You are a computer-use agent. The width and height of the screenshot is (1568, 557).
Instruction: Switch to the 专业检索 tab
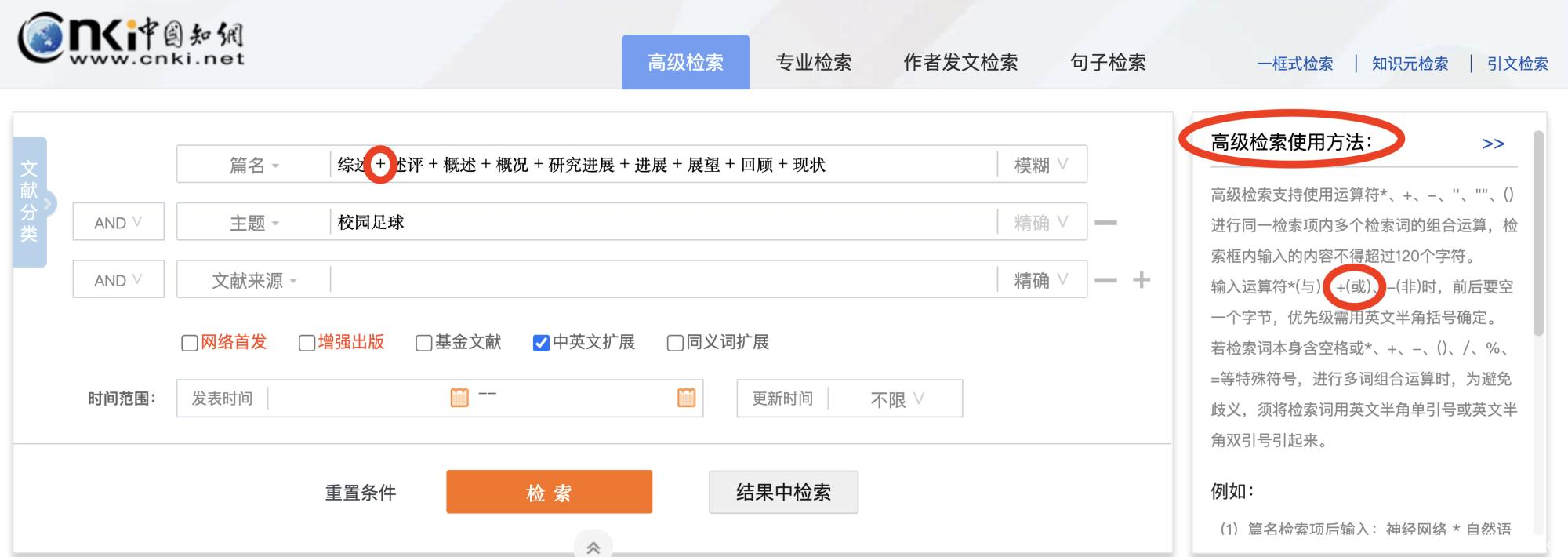[x=813, y=63]
